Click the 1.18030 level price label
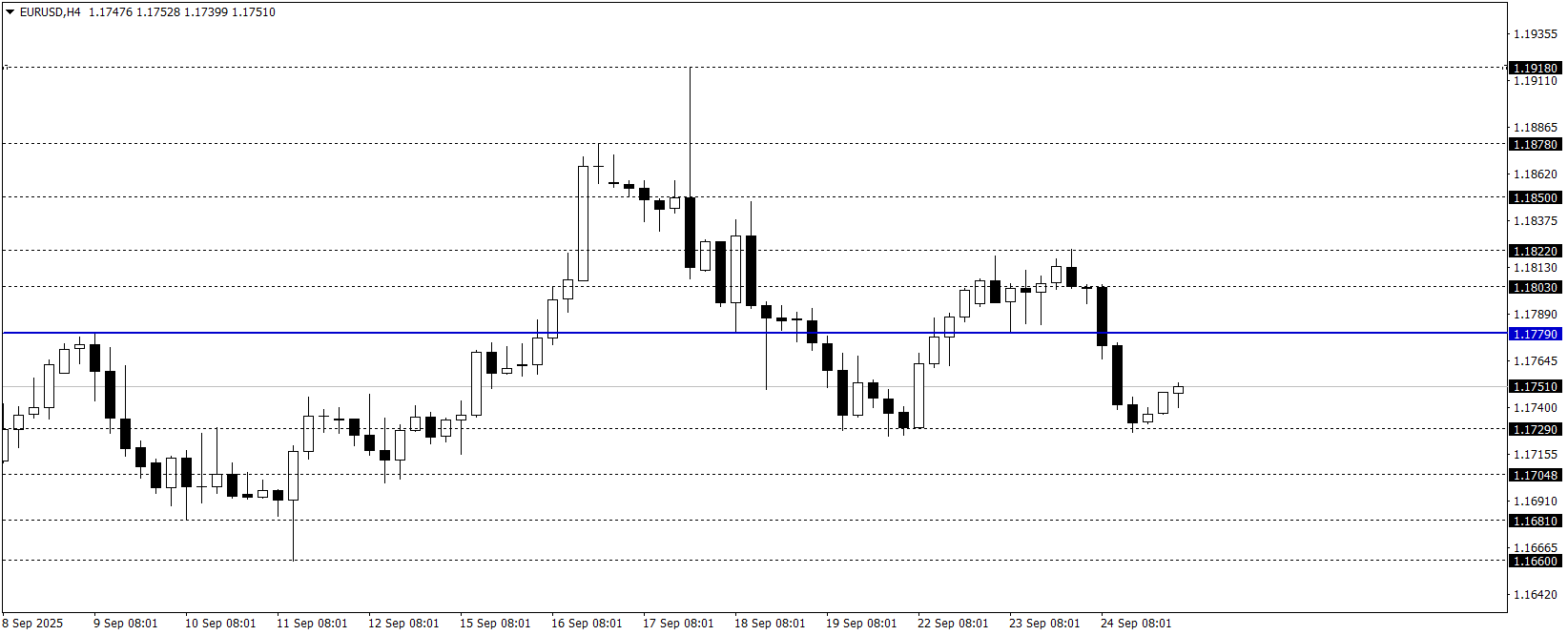Image resolution: width=1568 pixels, height=635 pixels. (x=1535, y=287)
